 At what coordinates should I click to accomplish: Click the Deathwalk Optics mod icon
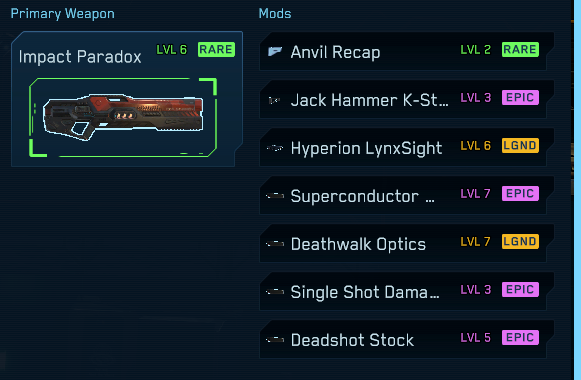pos(275,244)
